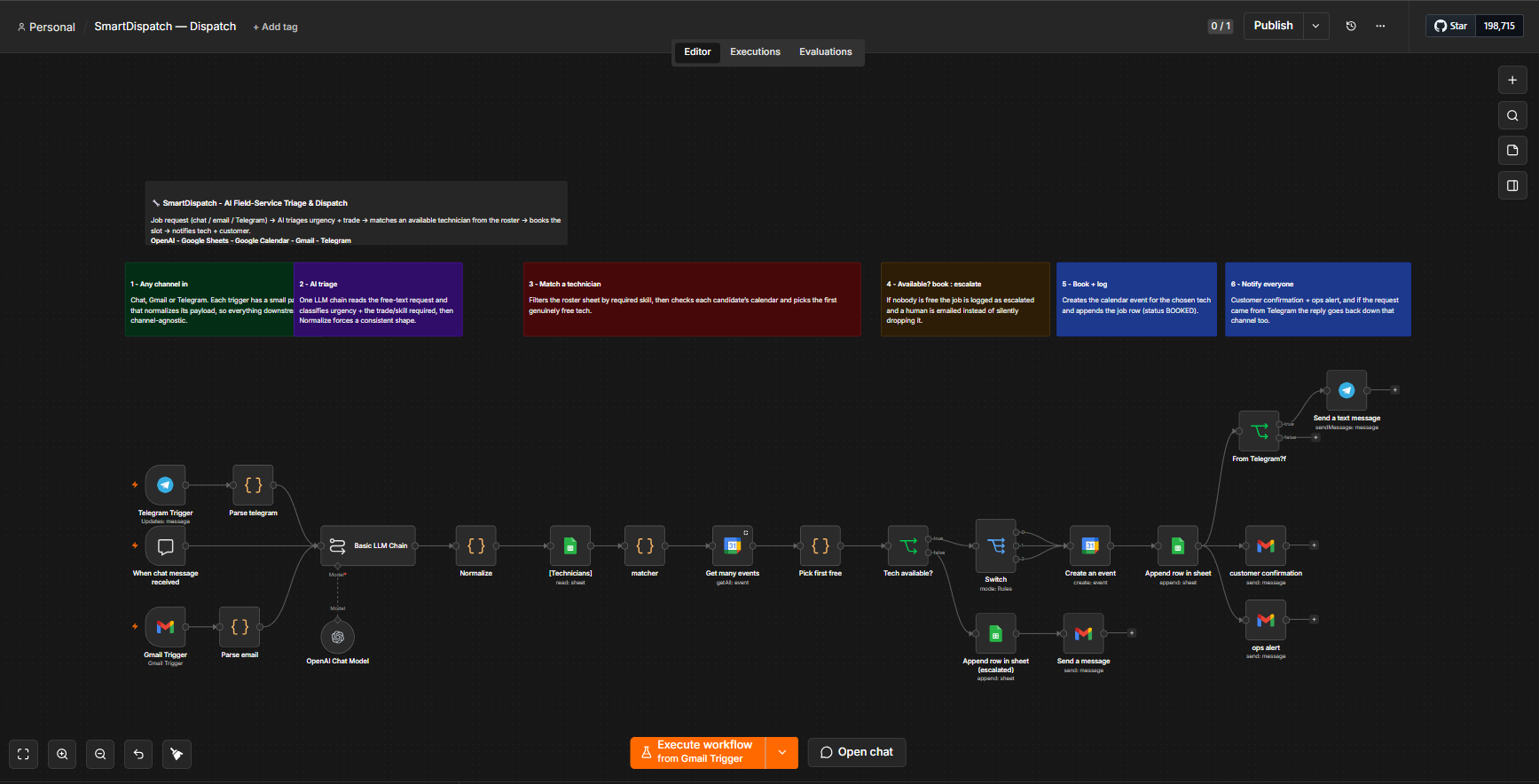Select the ops alert Gmail node

(x=1266, y=620)
